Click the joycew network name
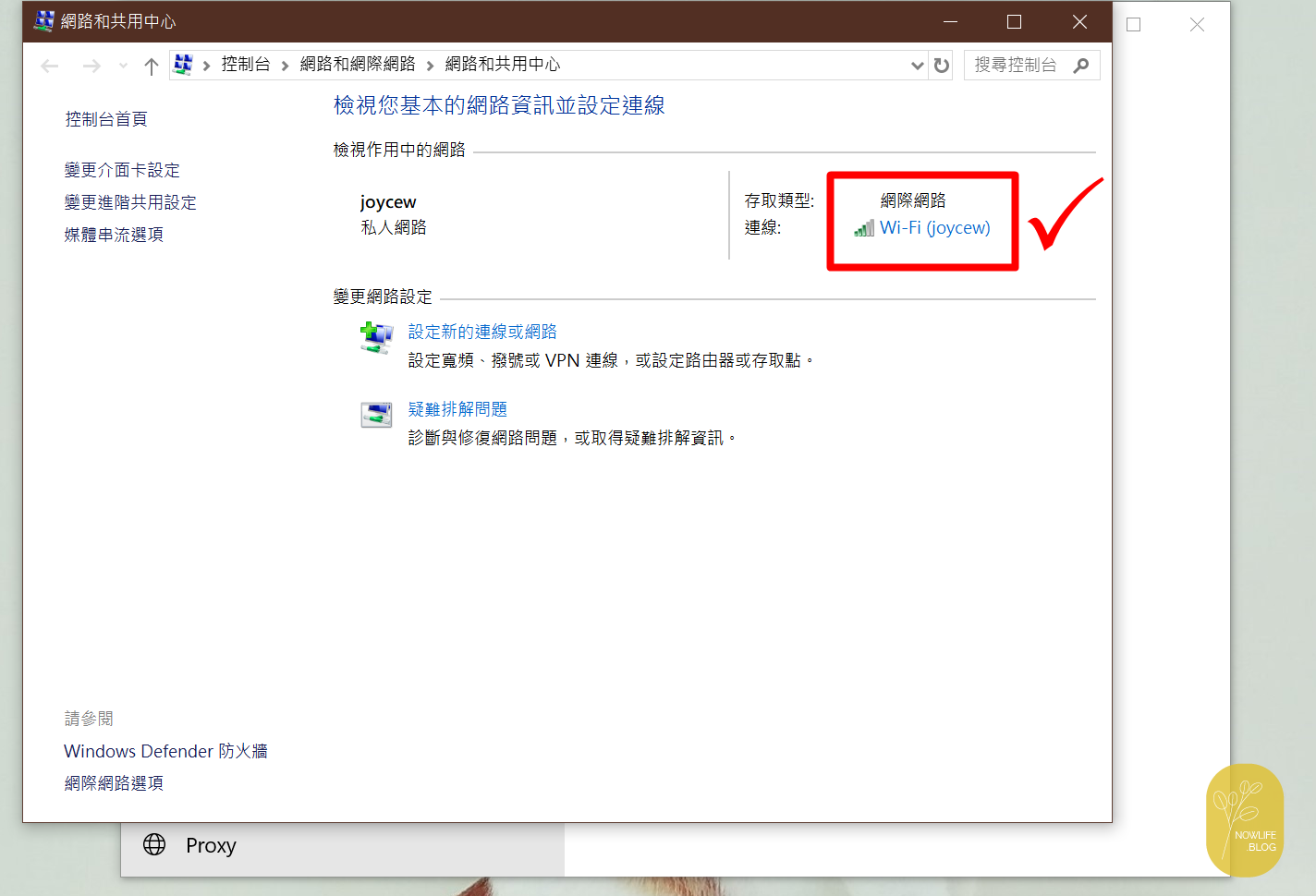Image resolution: width=1316 pixels, height=896 pixels. pyautogui.click(x=388, y=202)
